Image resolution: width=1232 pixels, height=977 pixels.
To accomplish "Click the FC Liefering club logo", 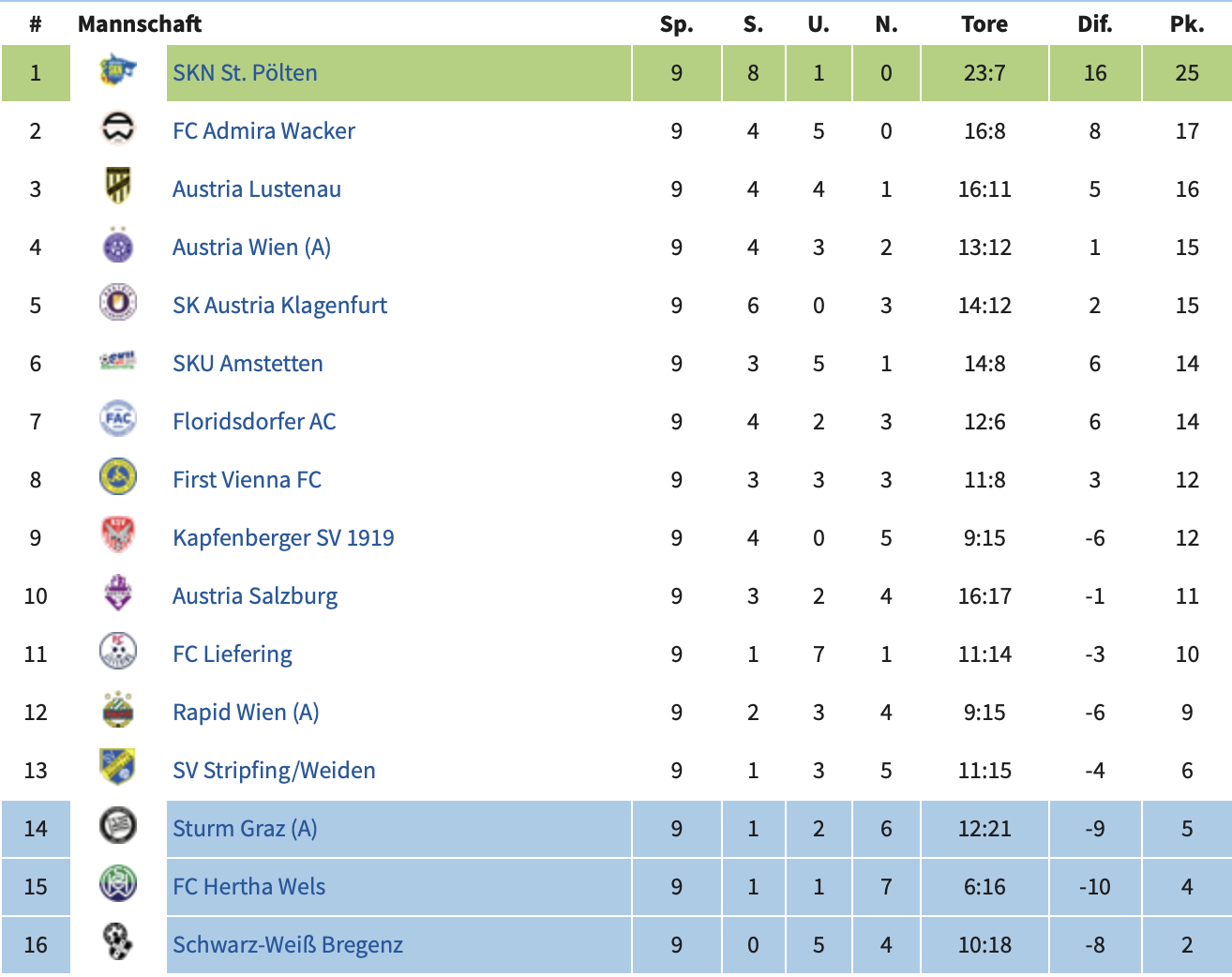I will click(x=118, y=653).
